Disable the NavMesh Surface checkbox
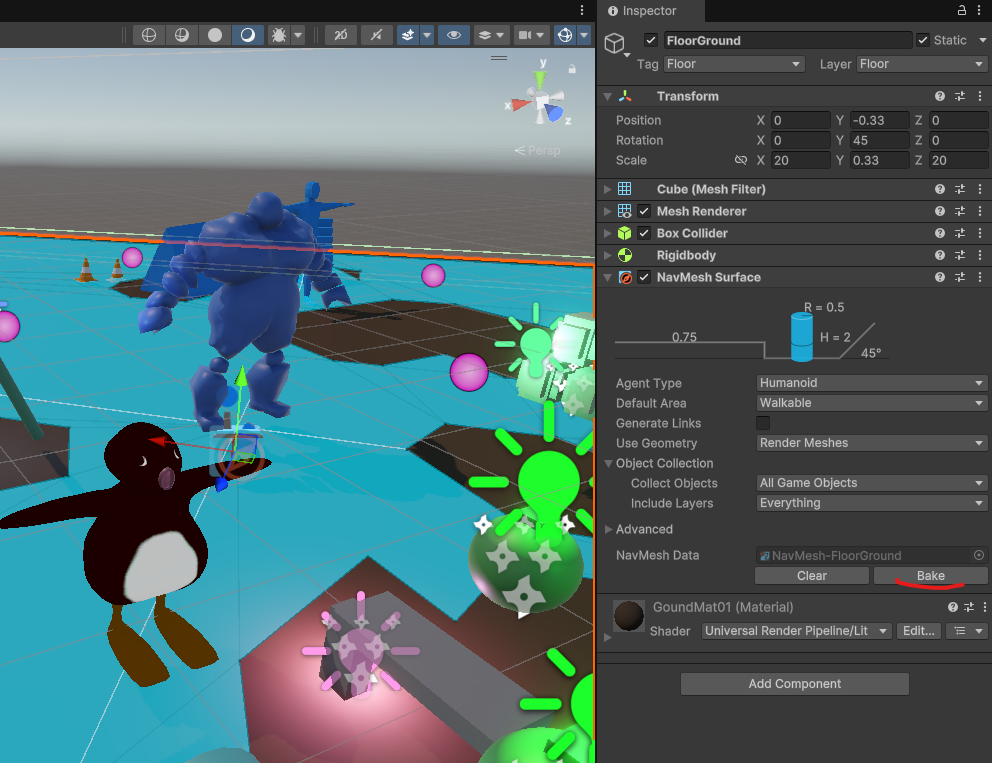The width and height of the screenshot is (992, 763). 644,277
